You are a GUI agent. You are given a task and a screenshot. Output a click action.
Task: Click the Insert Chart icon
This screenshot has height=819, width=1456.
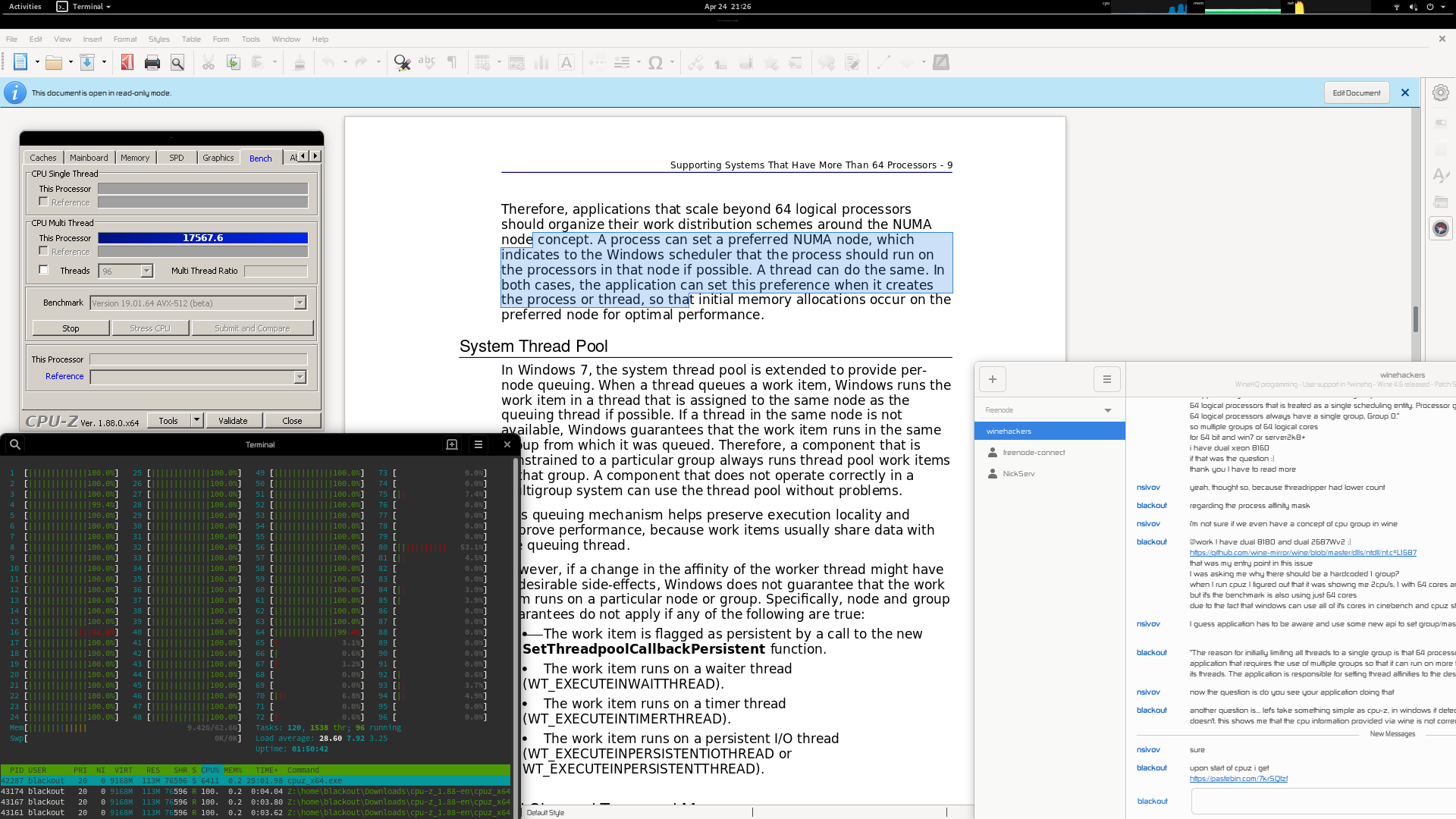pyautogui.click(x=541, y=63)
